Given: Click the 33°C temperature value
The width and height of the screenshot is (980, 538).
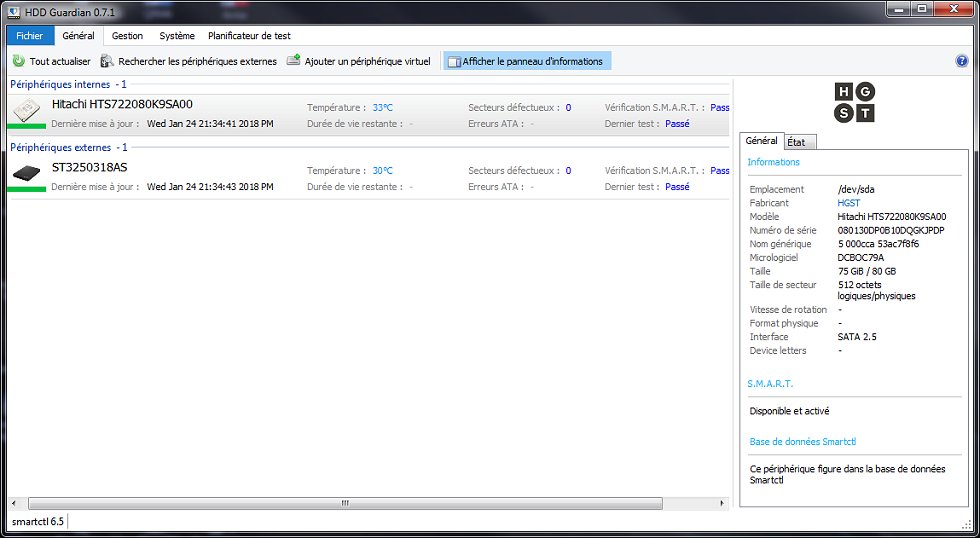Looking at the screenshot, I should pyautogui.click(x=382, y=107).
